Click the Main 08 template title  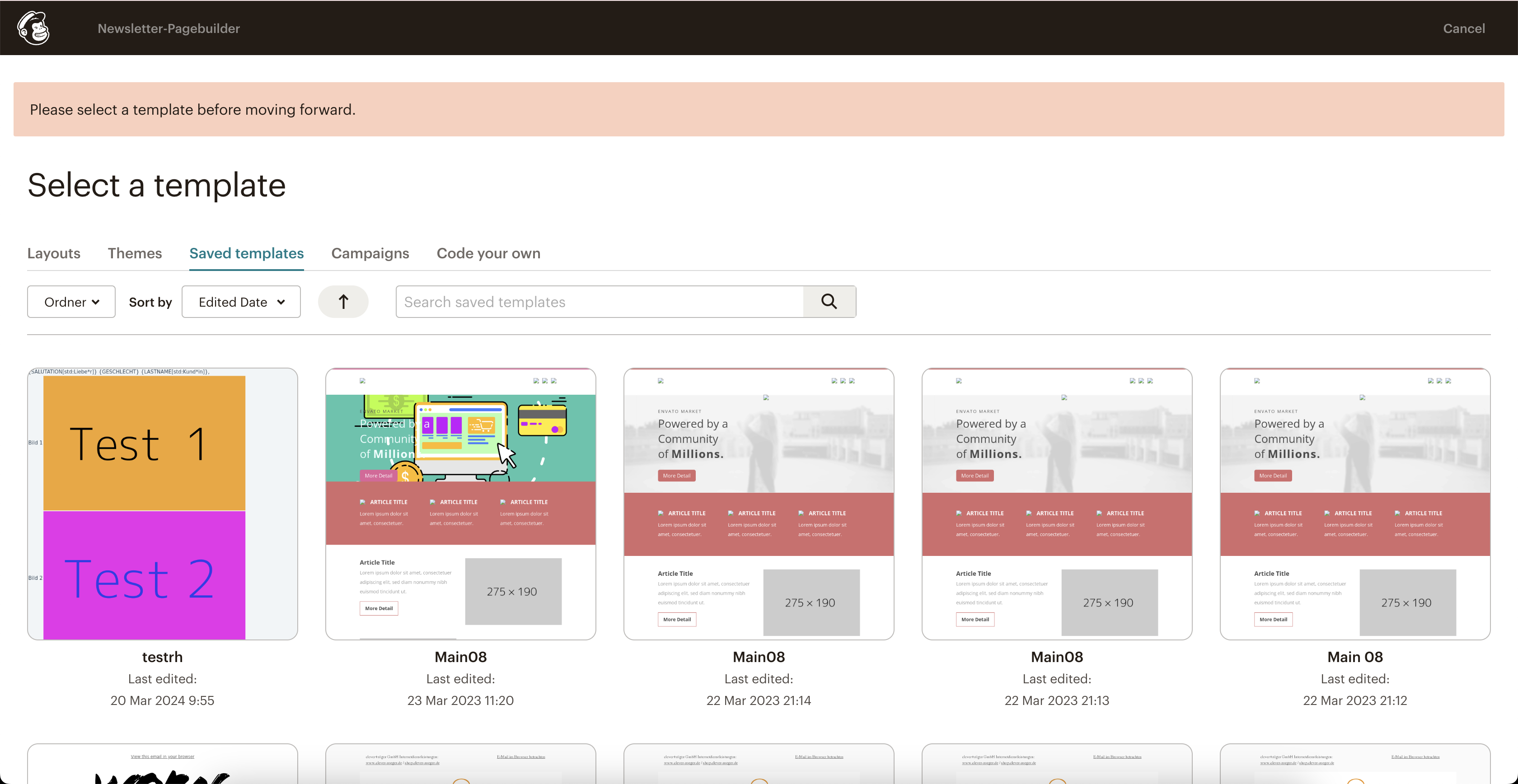pyautogui.click(x=1355, y=657)
